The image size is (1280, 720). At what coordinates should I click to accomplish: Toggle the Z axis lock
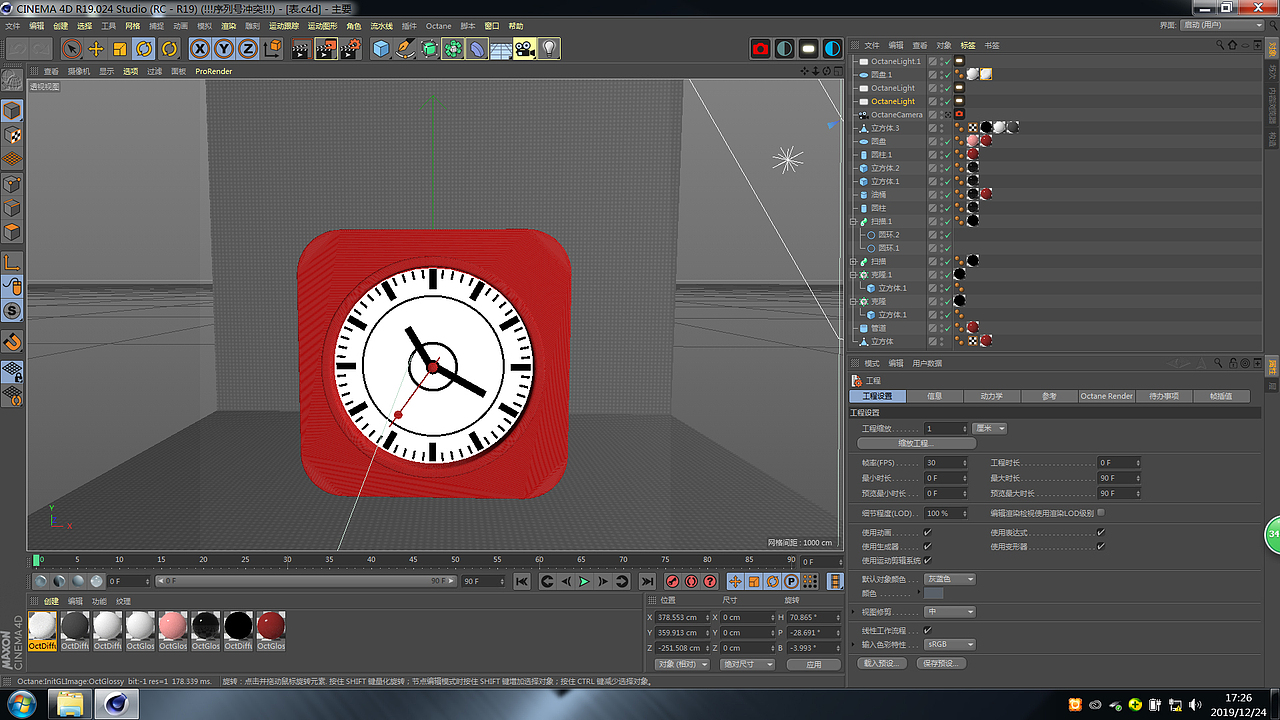coord(248,48)
